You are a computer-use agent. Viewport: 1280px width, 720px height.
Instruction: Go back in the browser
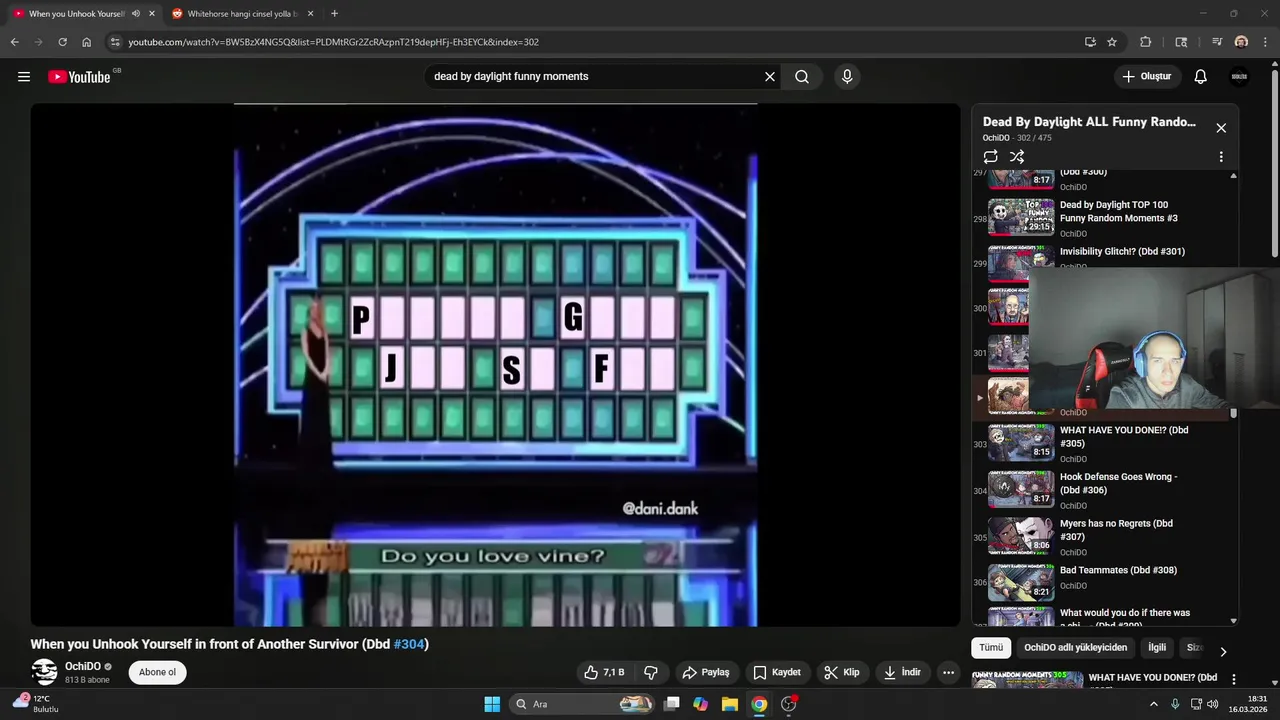pyautogui.click(x=14, y=42)
